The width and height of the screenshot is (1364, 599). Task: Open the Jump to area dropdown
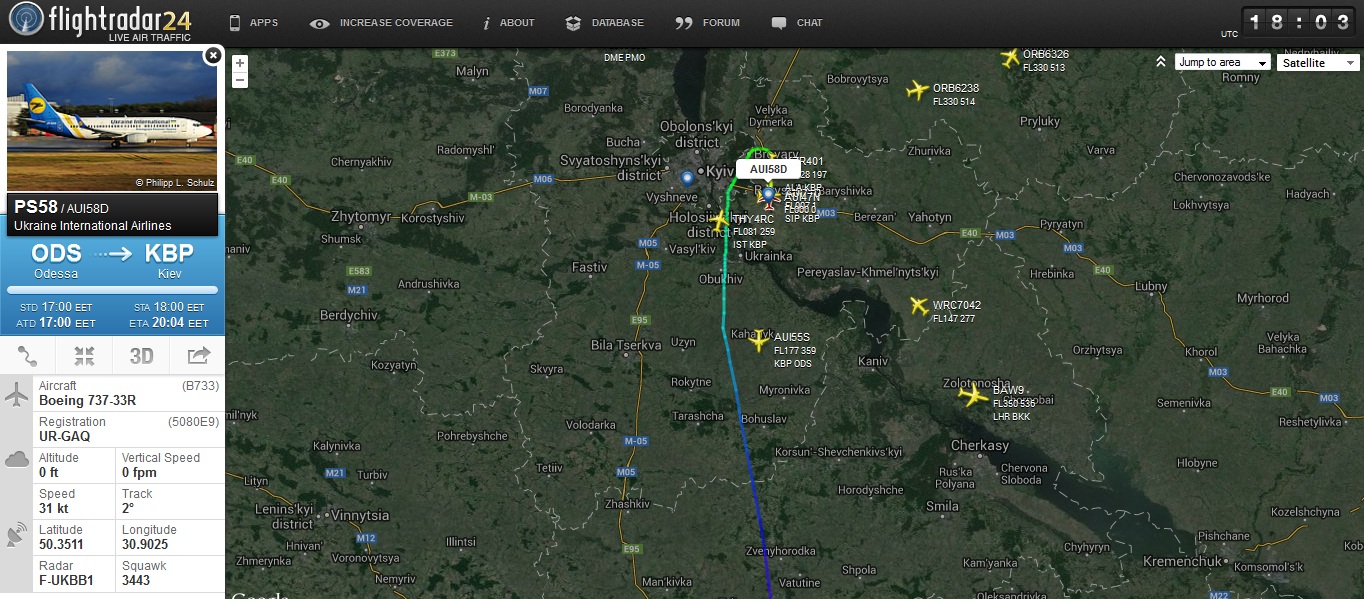coord(1223,62)
